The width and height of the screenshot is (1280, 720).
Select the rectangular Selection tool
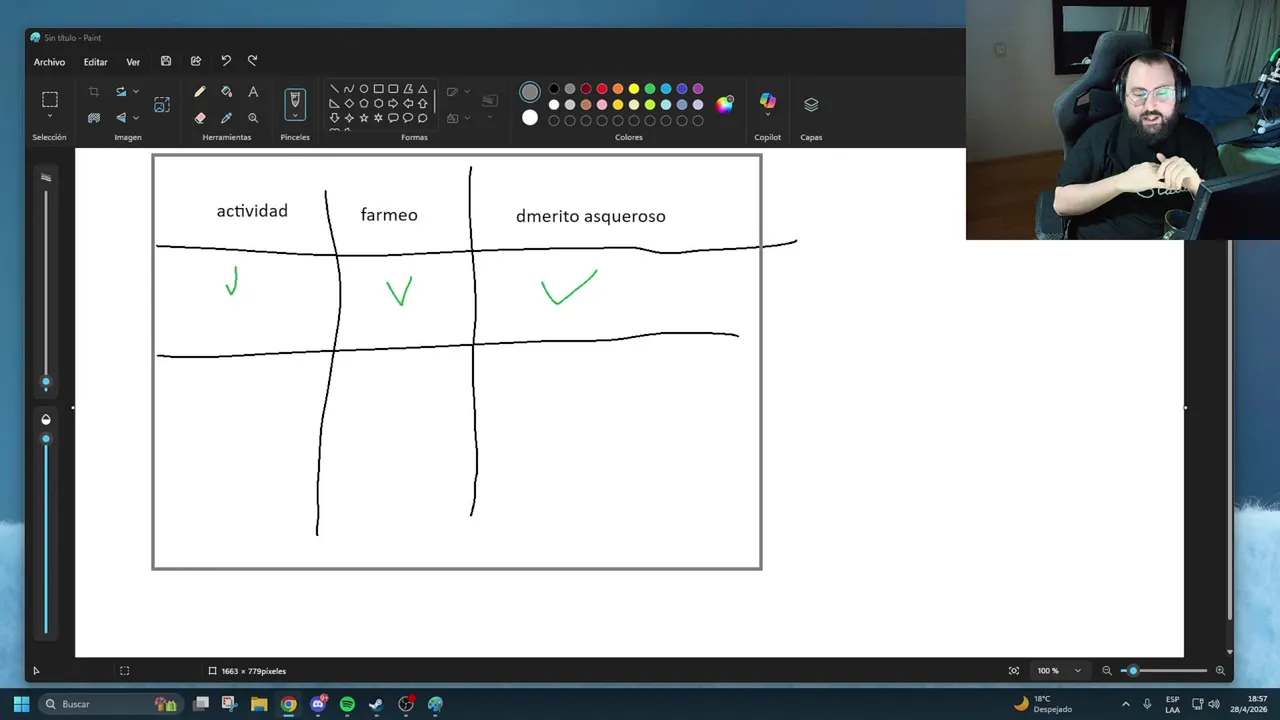(x=49, y=99)
